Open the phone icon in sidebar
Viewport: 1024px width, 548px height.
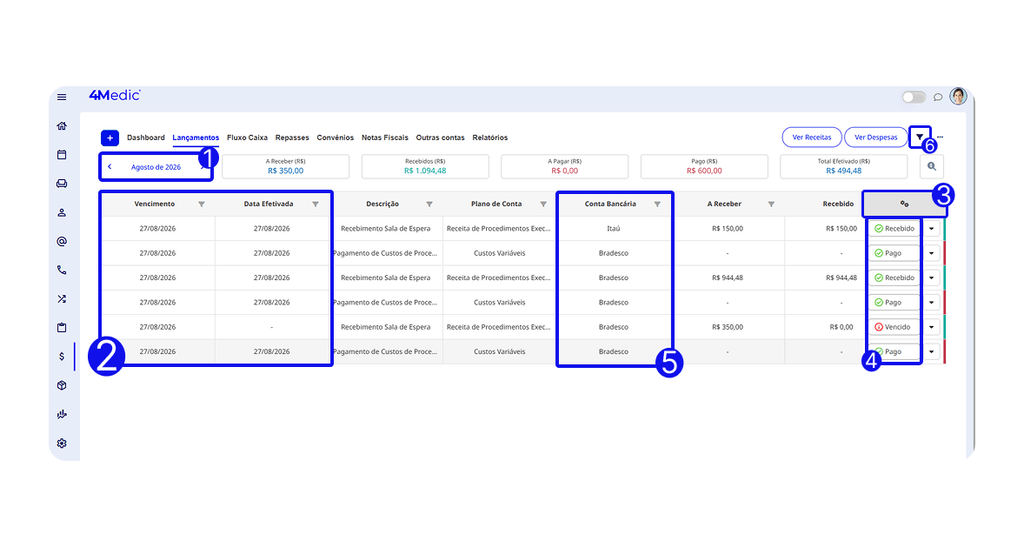click(61, 270)
